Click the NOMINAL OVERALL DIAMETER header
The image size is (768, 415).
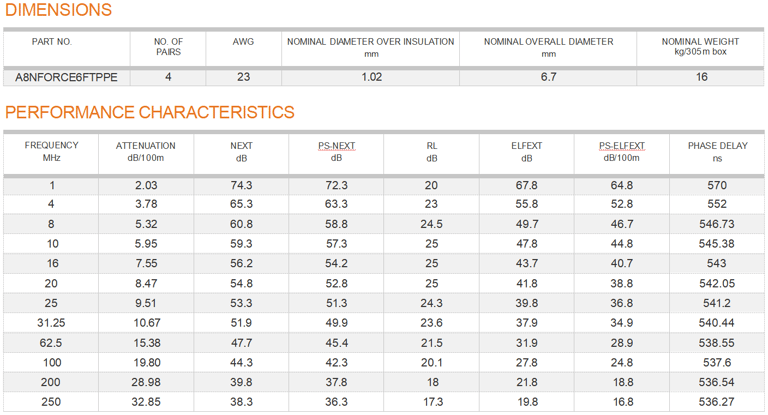pos(548,42)
